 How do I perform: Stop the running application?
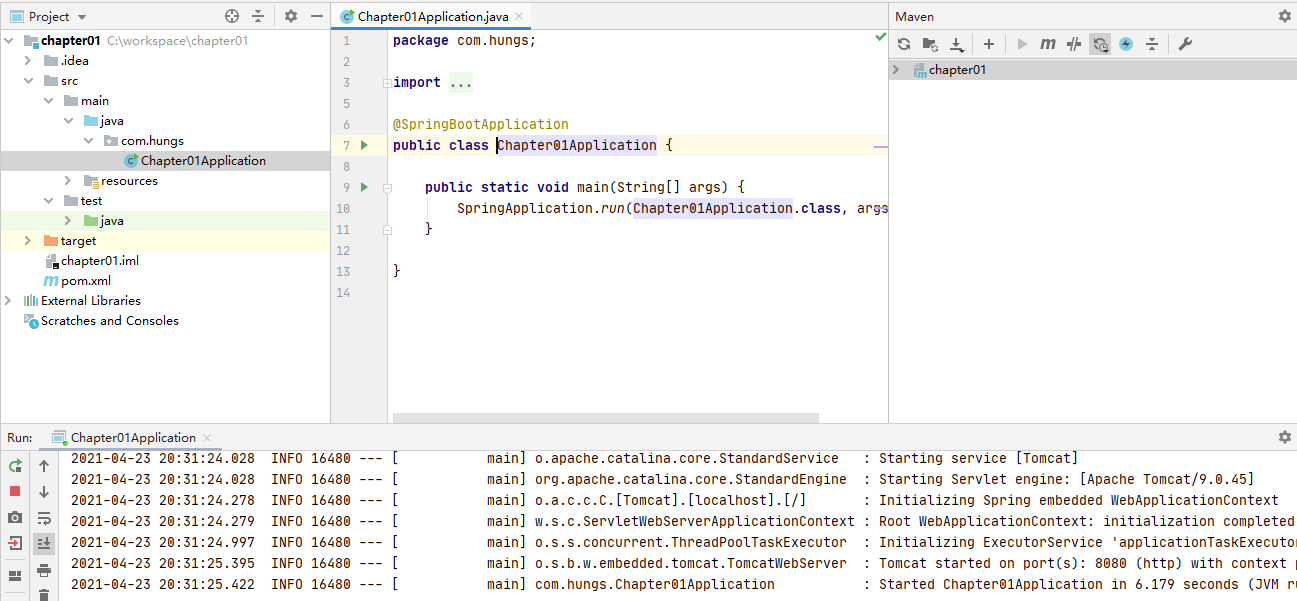click(x=15, y=491)
